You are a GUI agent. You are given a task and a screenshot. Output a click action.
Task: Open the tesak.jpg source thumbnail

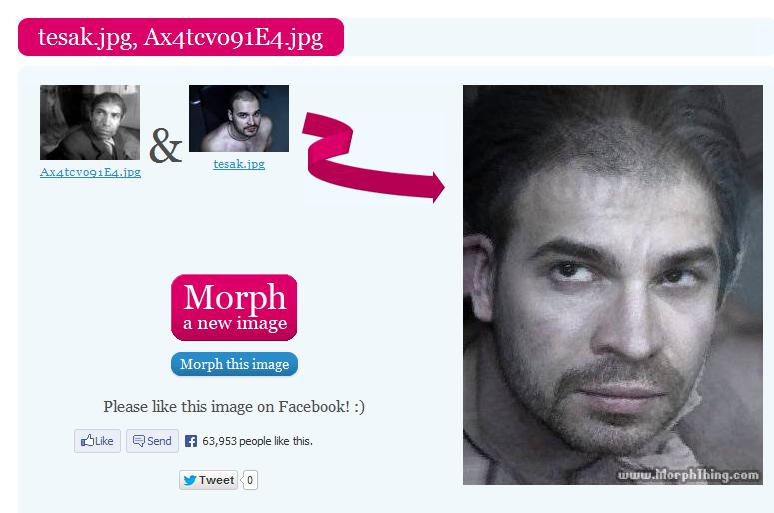(x=239, y=118)
